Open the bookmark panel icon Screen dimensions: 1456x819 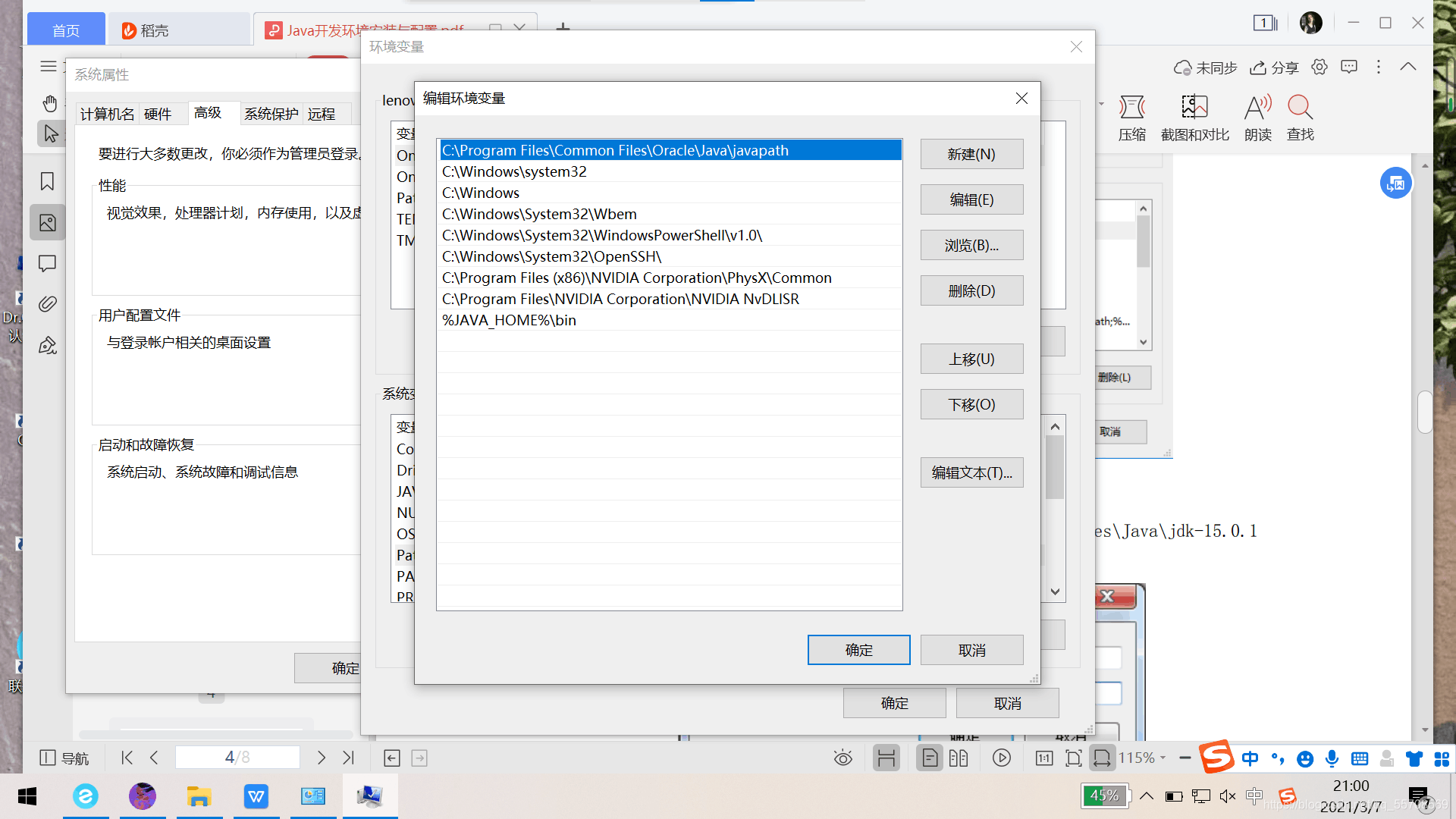(x=47, y=181)
